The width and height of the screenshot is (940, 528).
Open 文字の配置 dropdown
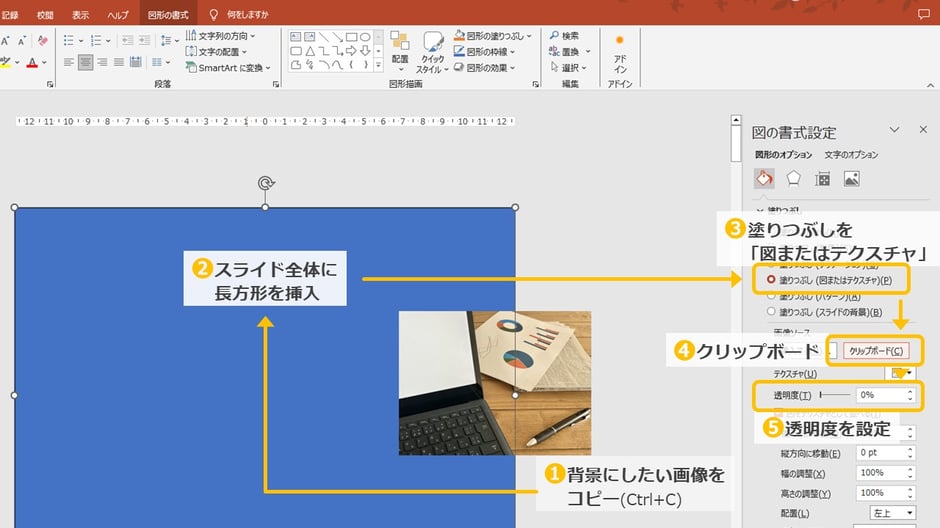click(x=216, y=52)
